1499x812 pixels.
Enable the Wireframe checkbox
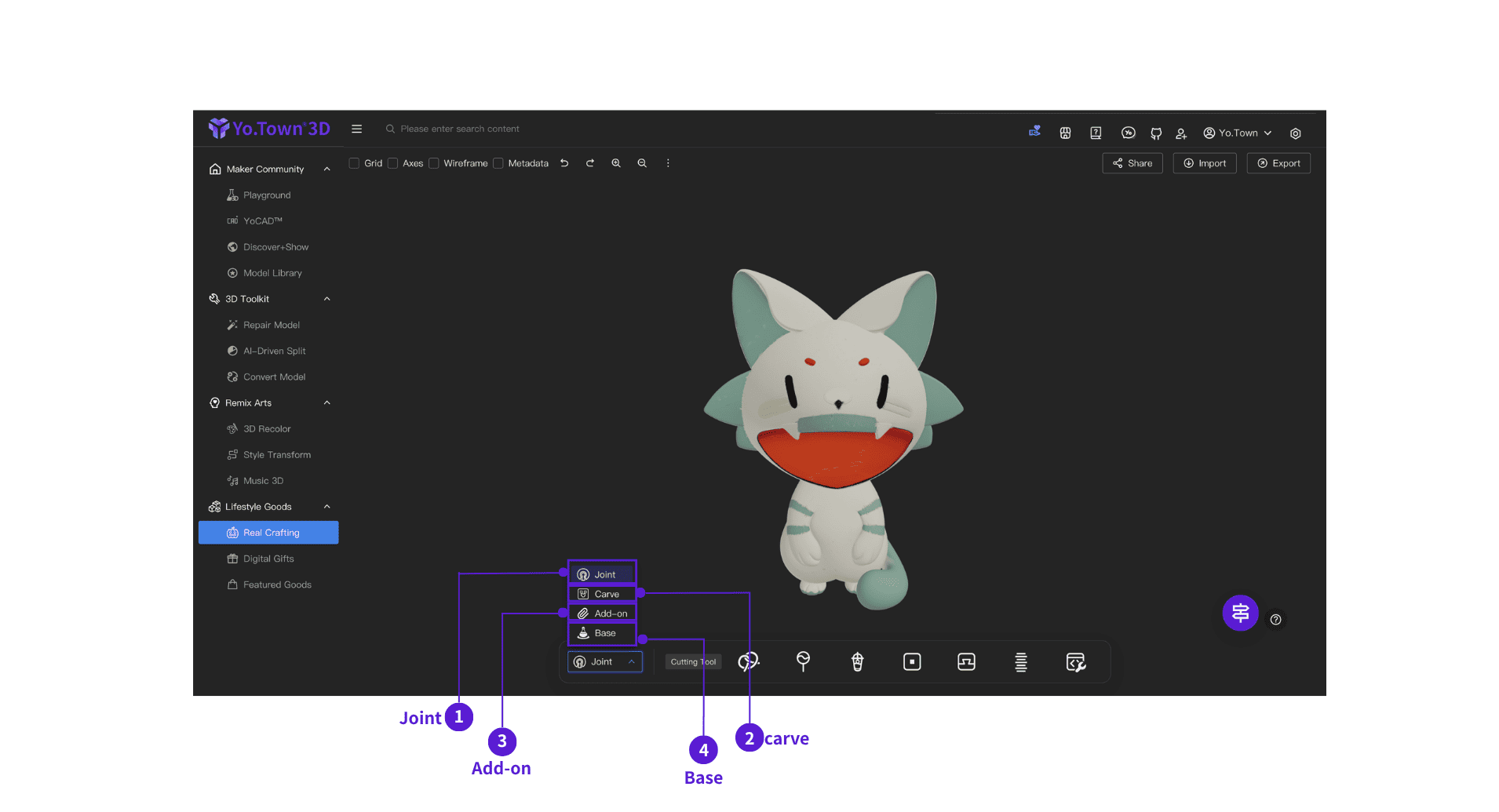tap(433, 163)
